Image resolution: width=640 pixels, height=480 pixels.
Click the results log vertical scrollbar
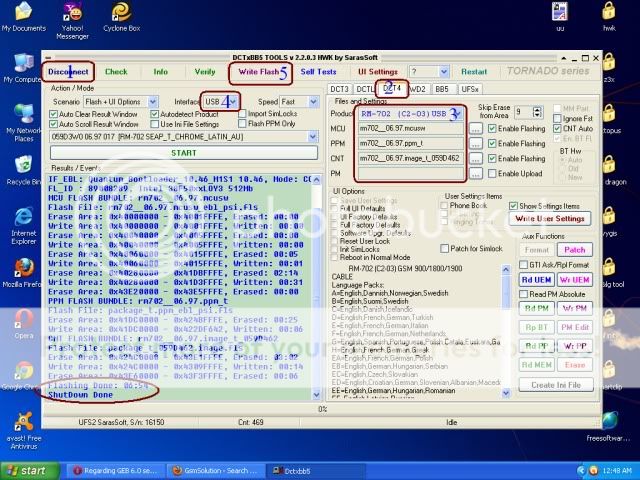(x=316, y=287)
